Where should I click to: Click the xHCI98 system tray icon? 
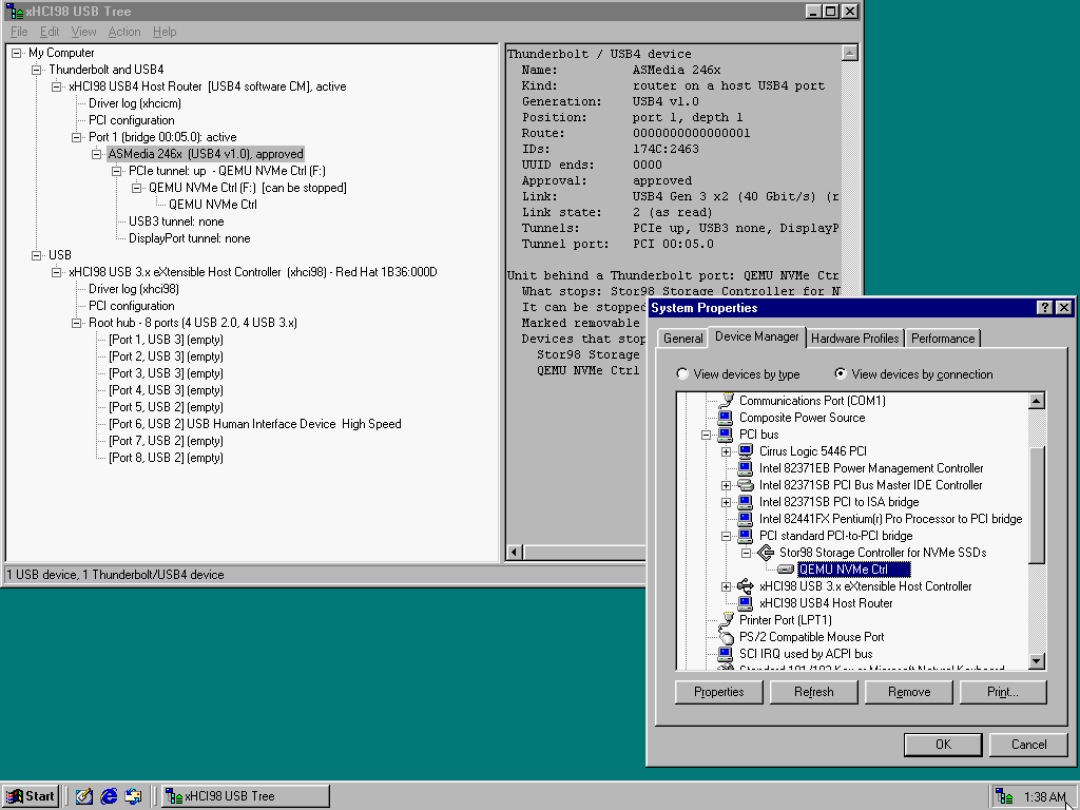1005,797
